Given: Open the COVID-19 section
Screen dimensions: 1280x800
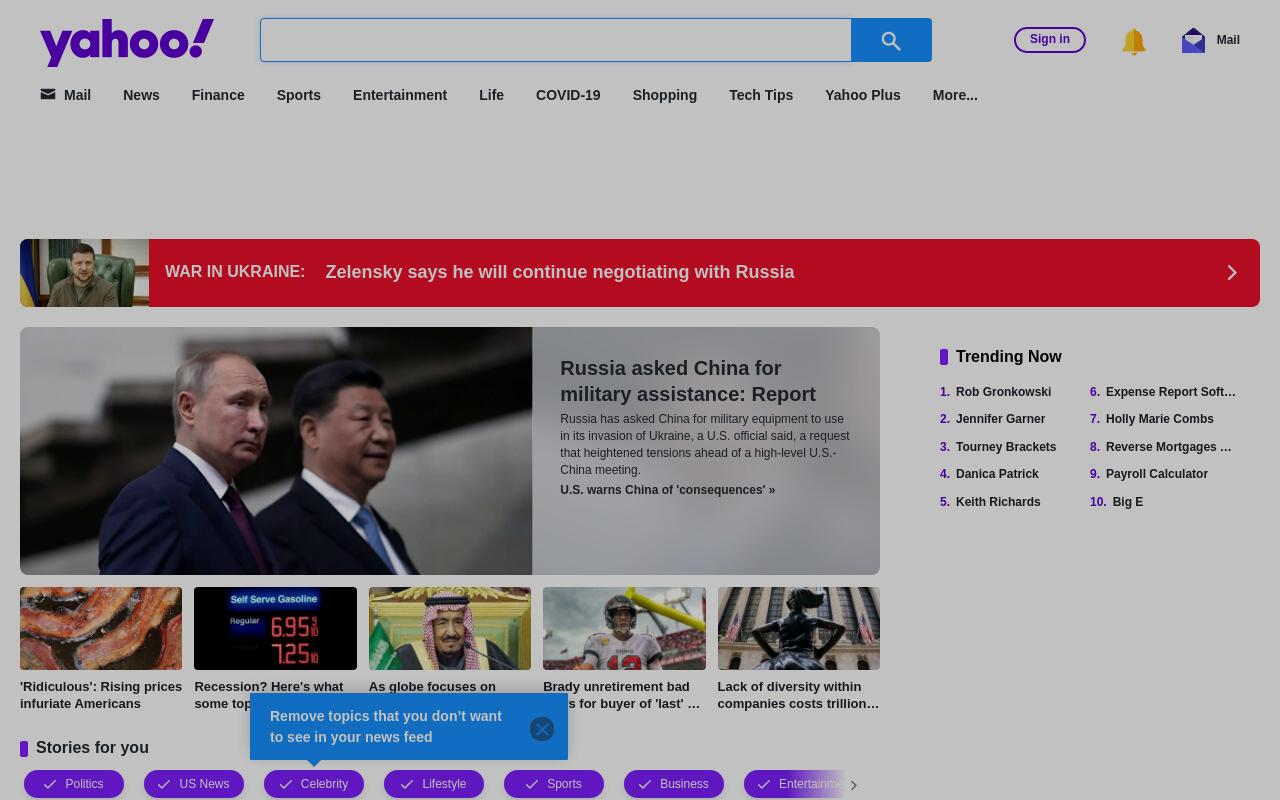Looking at the screenshot, I should 568,95.
